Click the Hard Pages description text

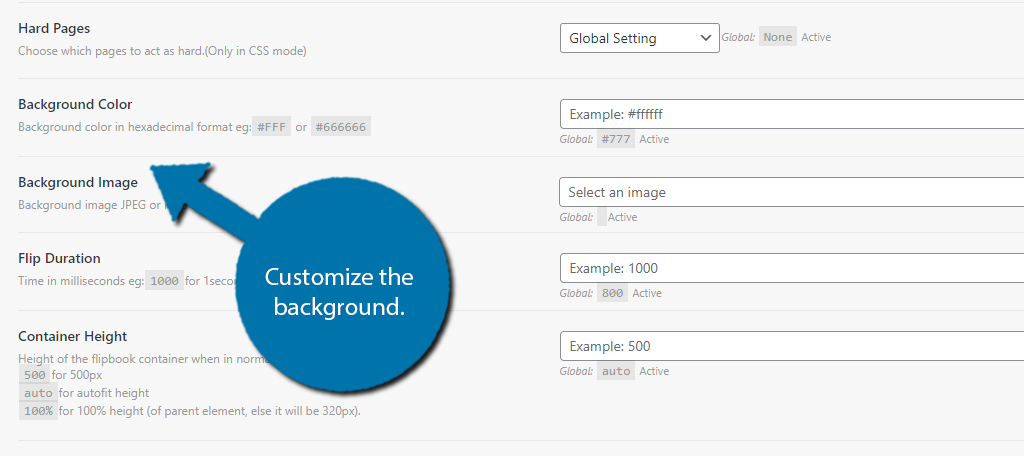pos(162,50)
